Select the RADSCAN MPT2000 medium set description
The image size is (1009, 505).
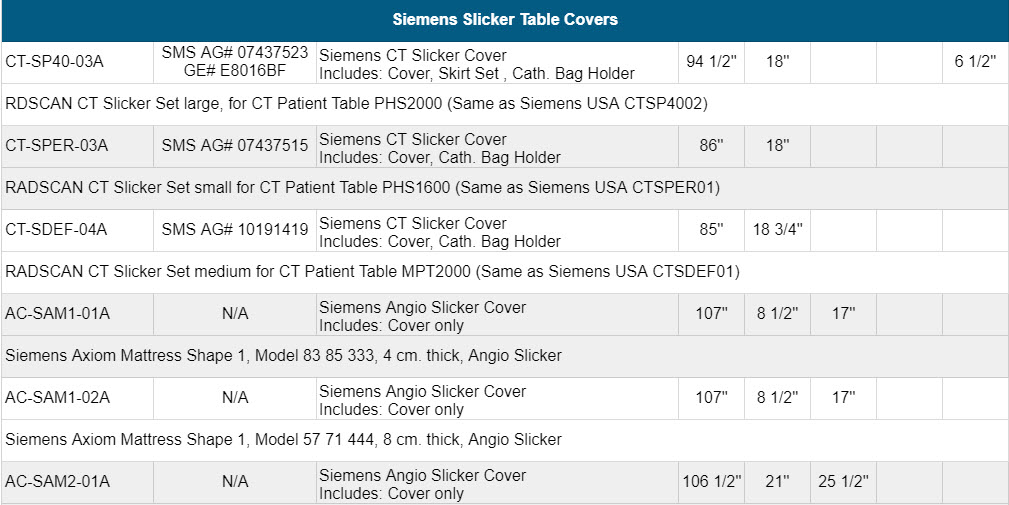pyautogui.click(x=372, y=272)
